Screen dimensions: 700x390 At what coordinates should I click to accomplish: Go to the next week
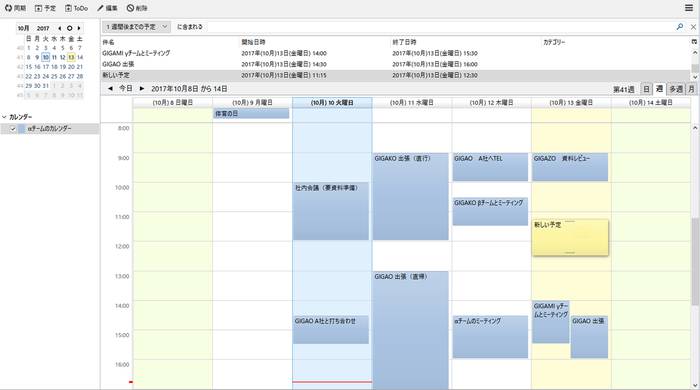coord(142,88)
